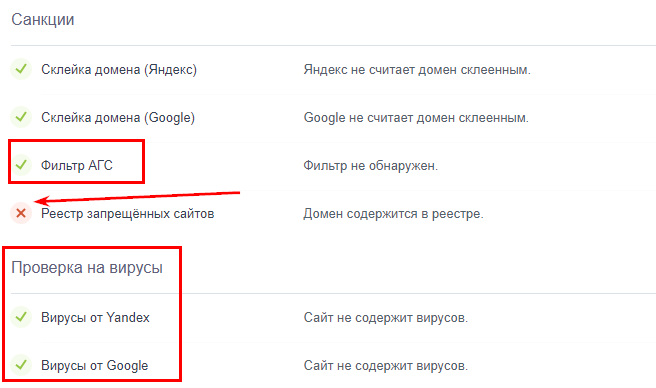
Task: Click text 'Яндекс не считает домен склеенным.'
Action: pos(417,69)
